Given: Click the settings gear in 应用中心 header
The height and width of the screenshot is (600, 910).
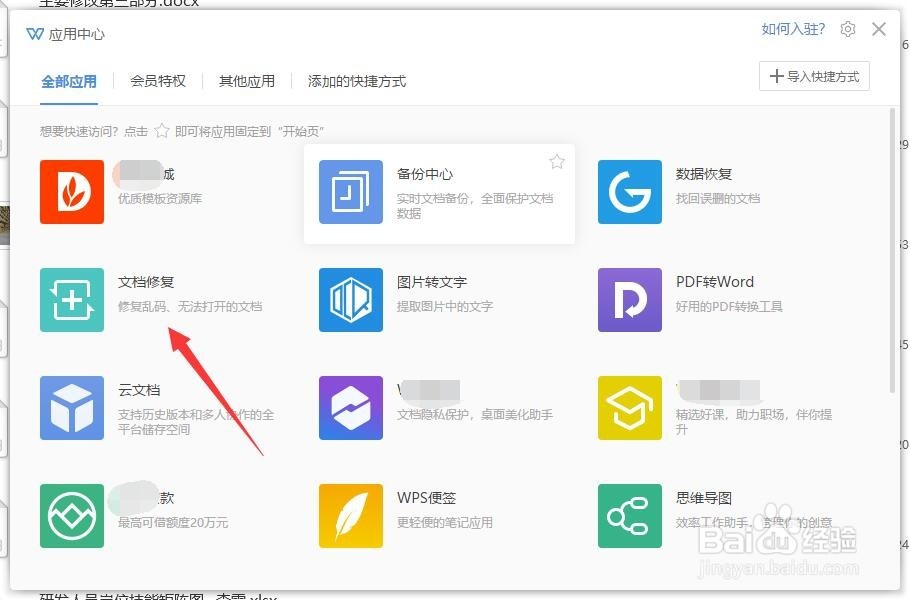Looking at the screenshot, I should (848, 29).
